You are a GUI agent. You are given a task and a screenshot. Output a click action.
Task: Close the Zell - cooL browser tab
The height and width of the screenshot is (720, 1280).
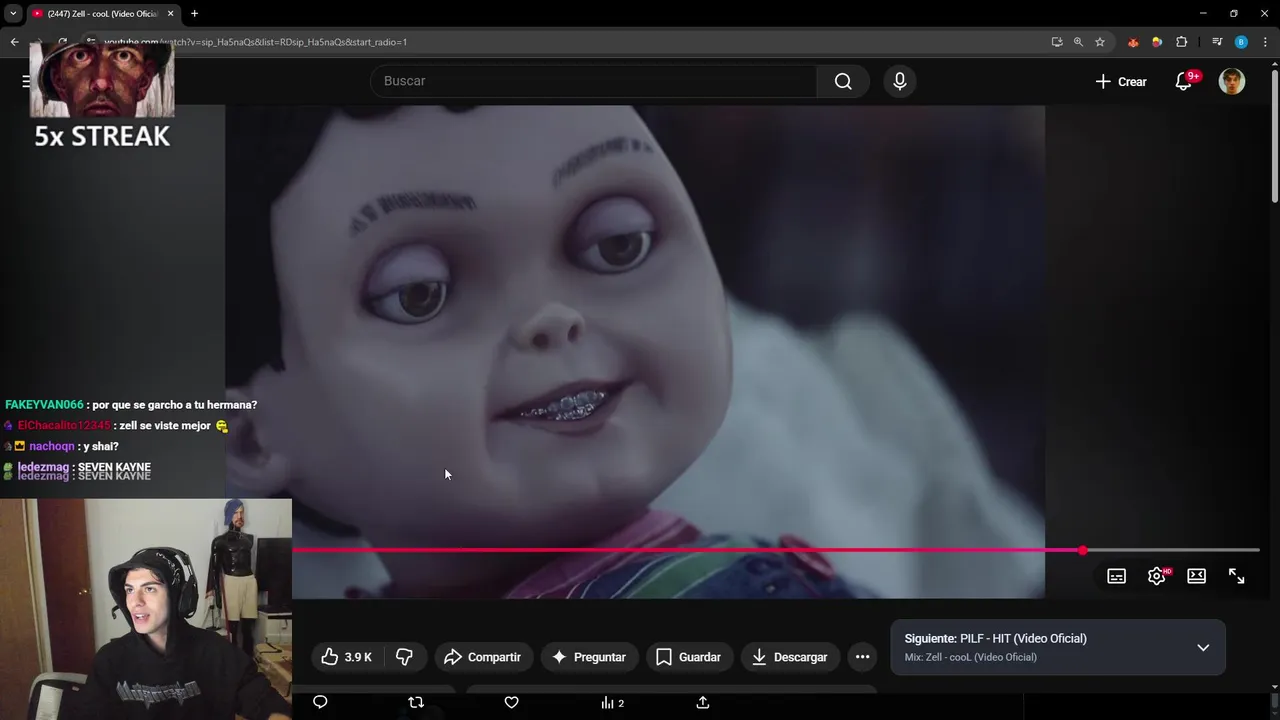point(170,14)
